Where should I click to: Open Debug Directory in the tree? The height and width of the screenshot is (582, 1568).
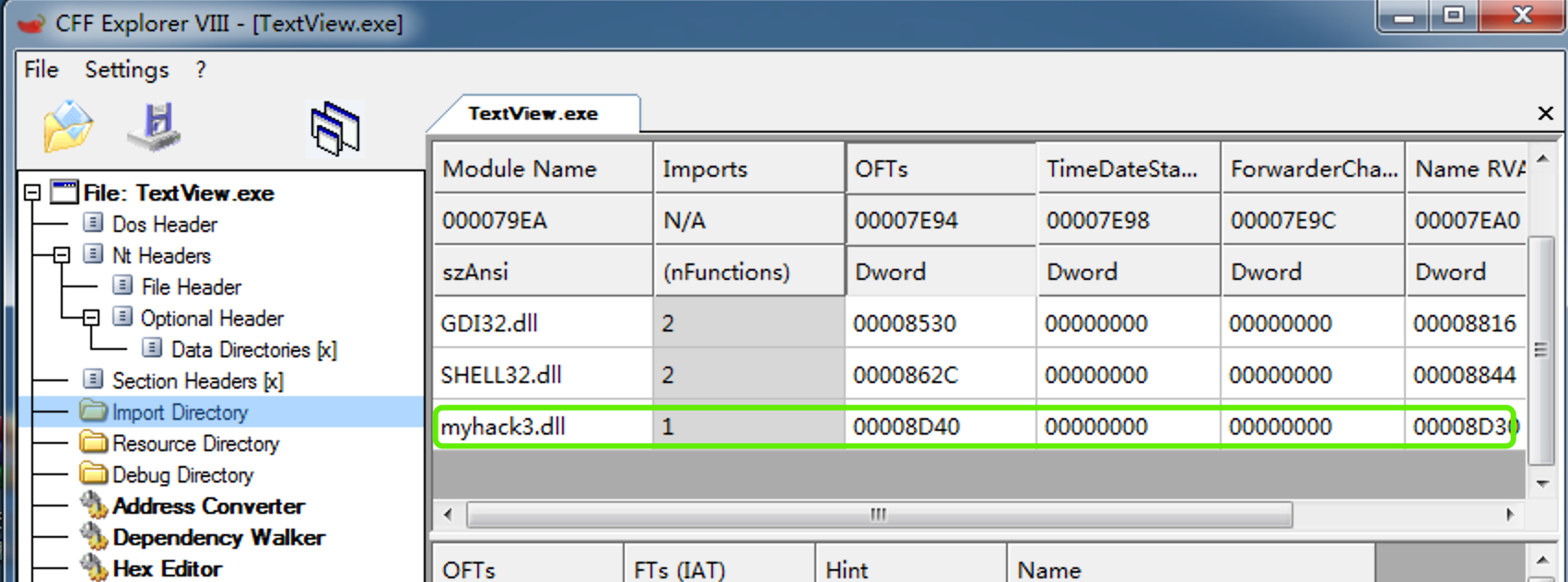click(x=182, y=474)
